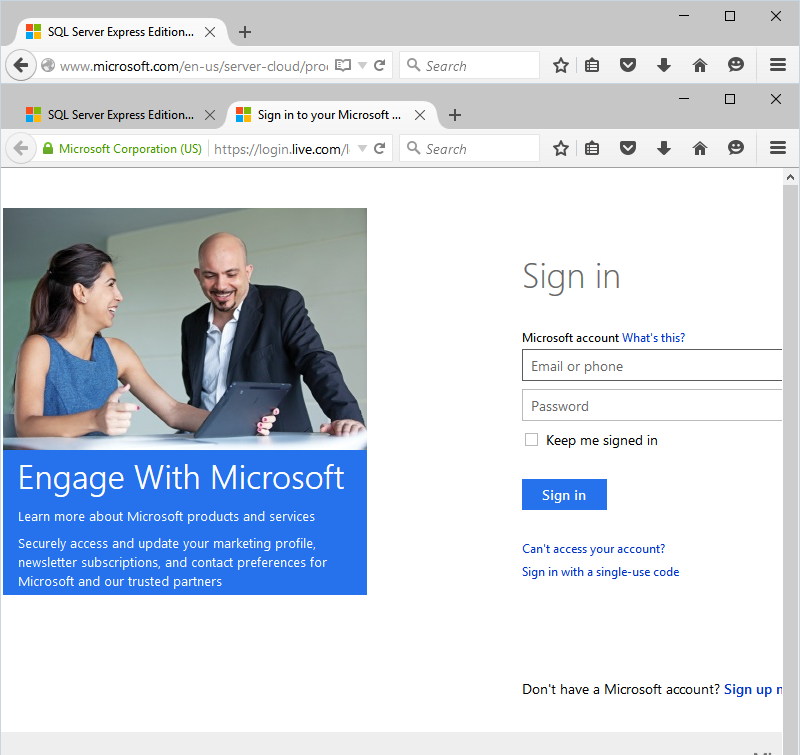
Task: Open the hamburger menu in background window
Action: click(x=778, y=65)
